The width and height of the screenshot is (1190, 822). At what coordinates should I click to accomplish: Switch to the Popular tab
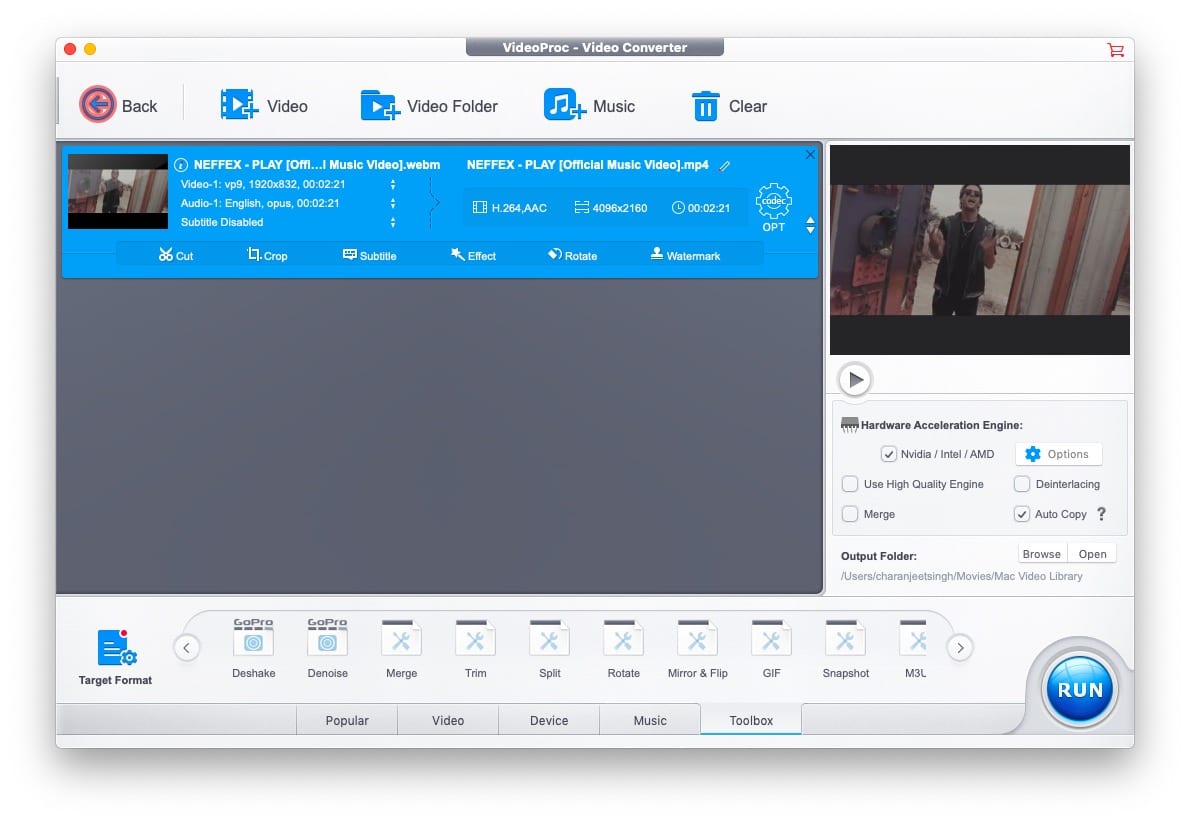coord(347,720)
